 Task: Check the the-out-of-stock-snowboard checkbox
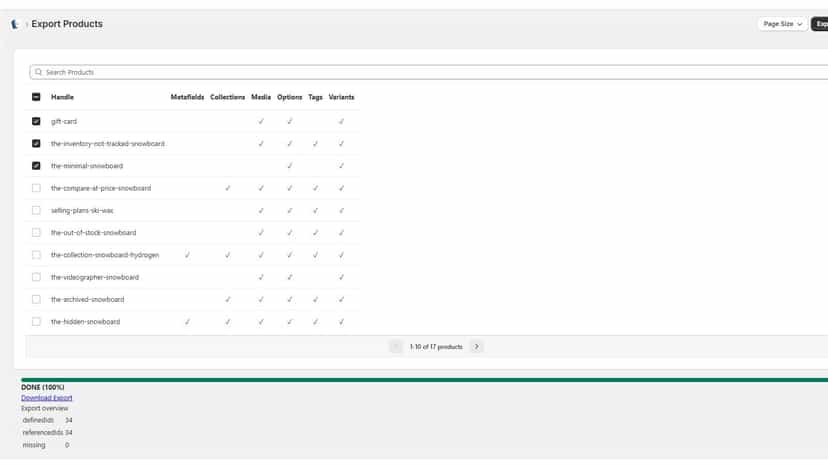tap(36, 232)
